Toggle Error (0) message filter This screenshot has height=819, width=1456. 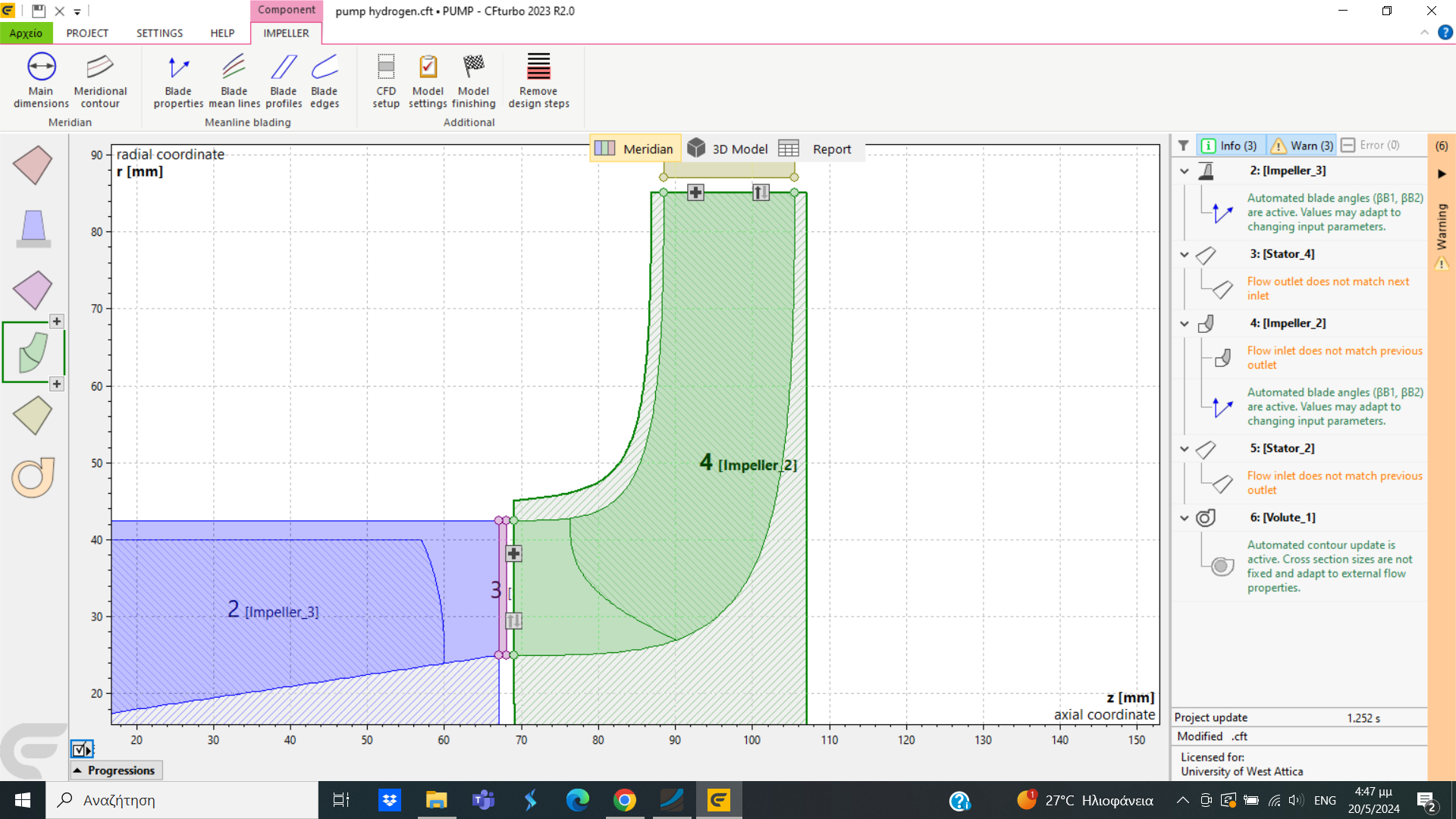pyautogui.click(x=1370, y=146)
